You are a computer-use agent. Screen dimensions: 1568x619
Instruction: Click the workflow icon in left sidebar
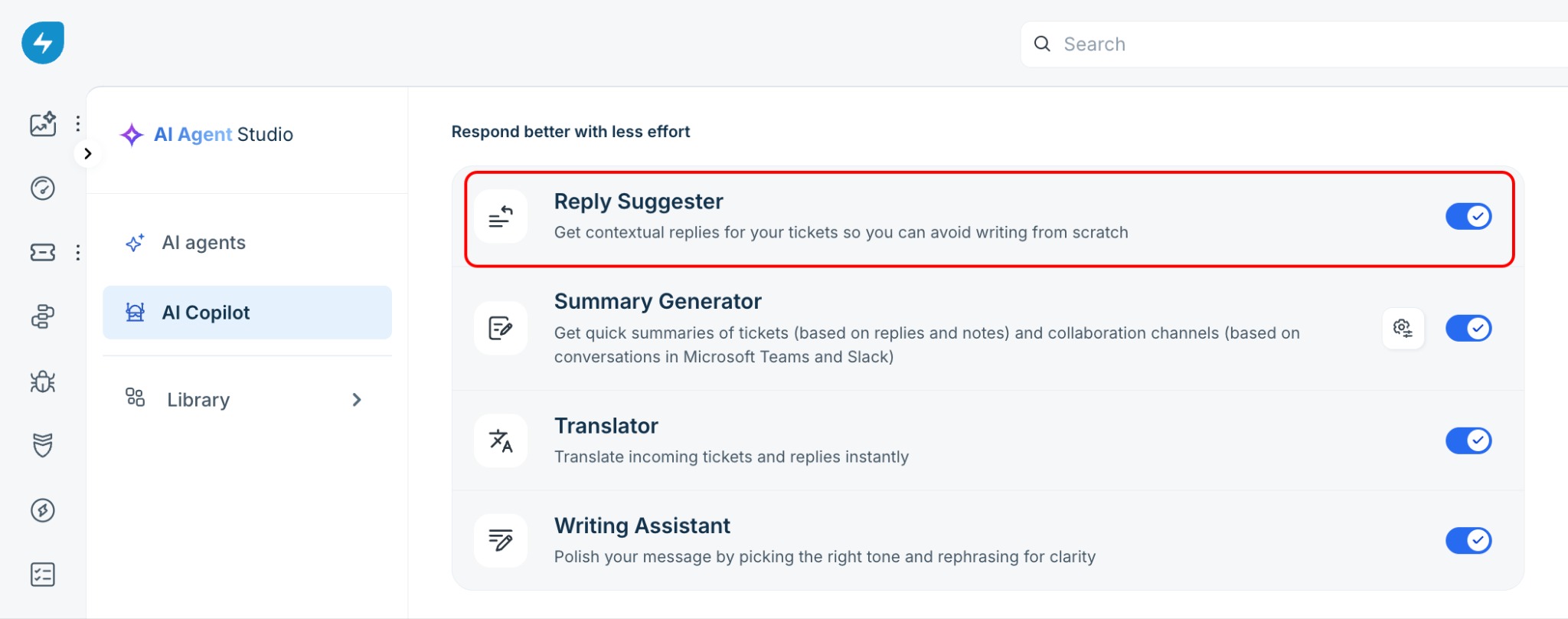pyautogui.click(x=43, y=316)
